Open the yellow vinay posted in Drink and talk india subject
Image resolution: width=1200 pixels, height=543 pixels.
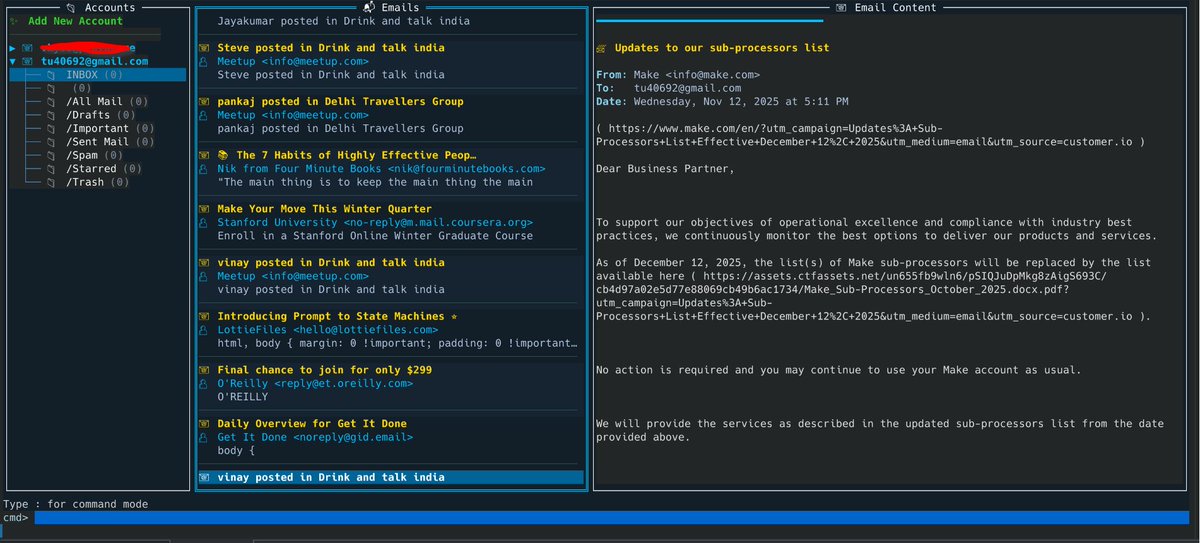[x=331, y=262]
